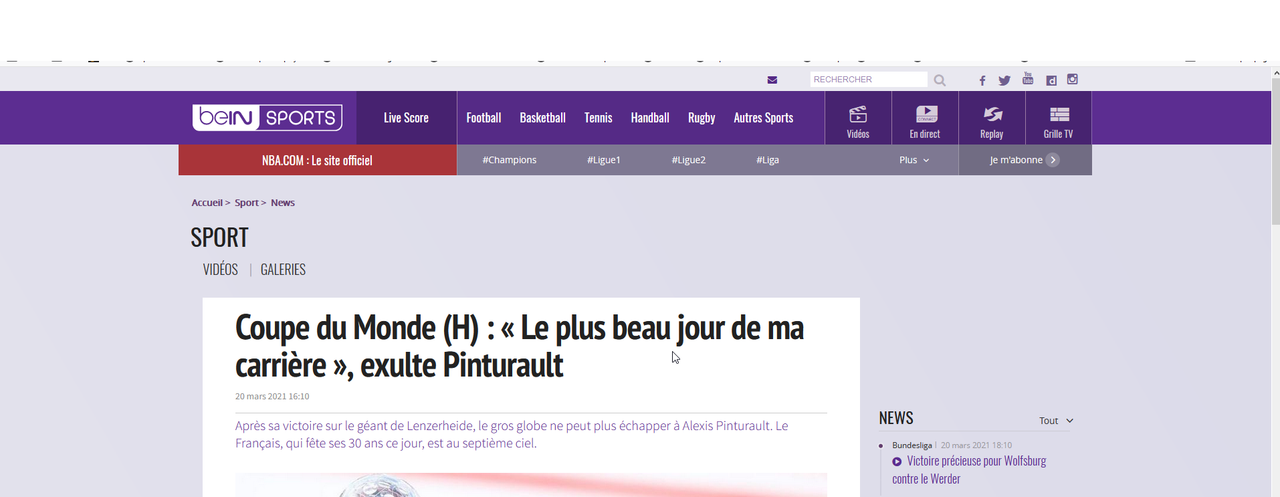Open the Twitter bird icon

[1004, 81]
